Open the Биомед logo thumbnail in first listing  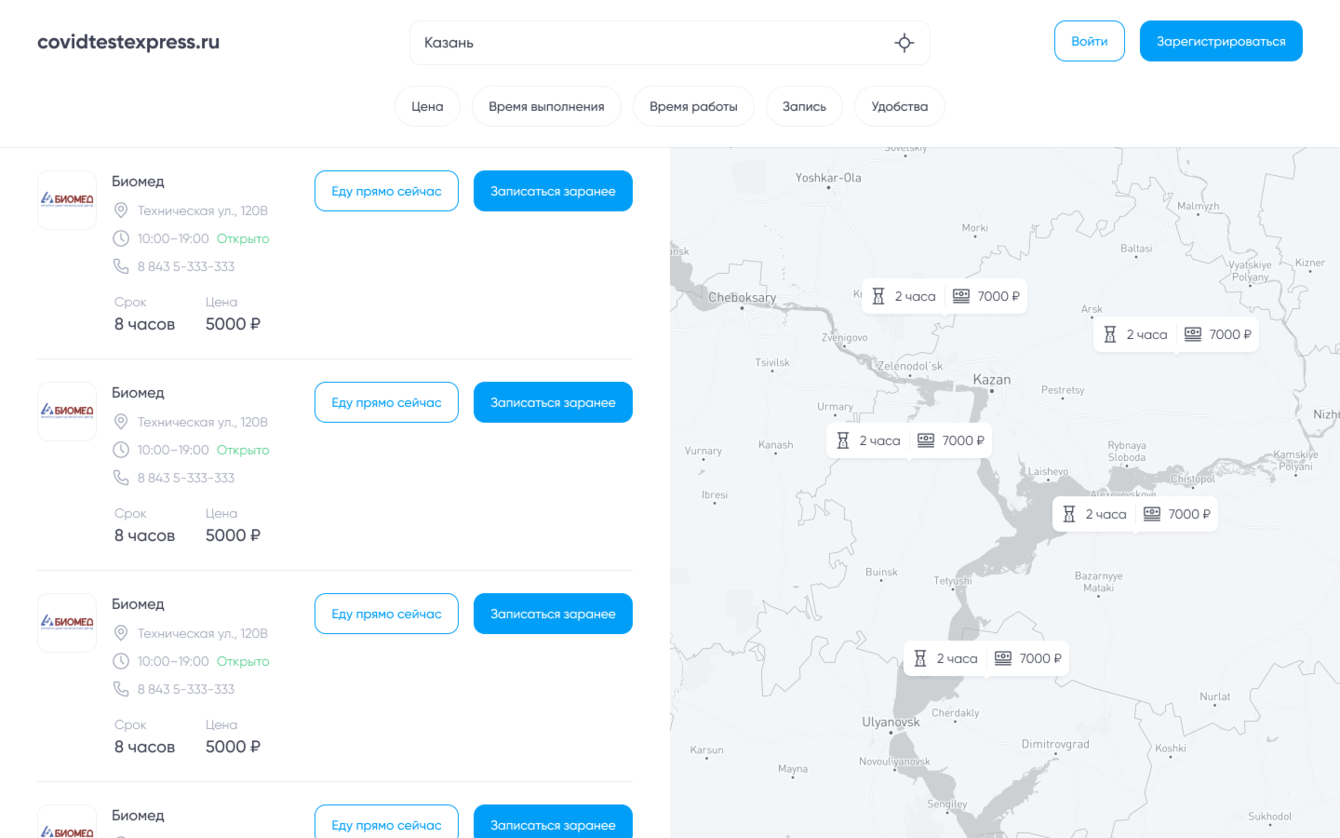[67, 200]
